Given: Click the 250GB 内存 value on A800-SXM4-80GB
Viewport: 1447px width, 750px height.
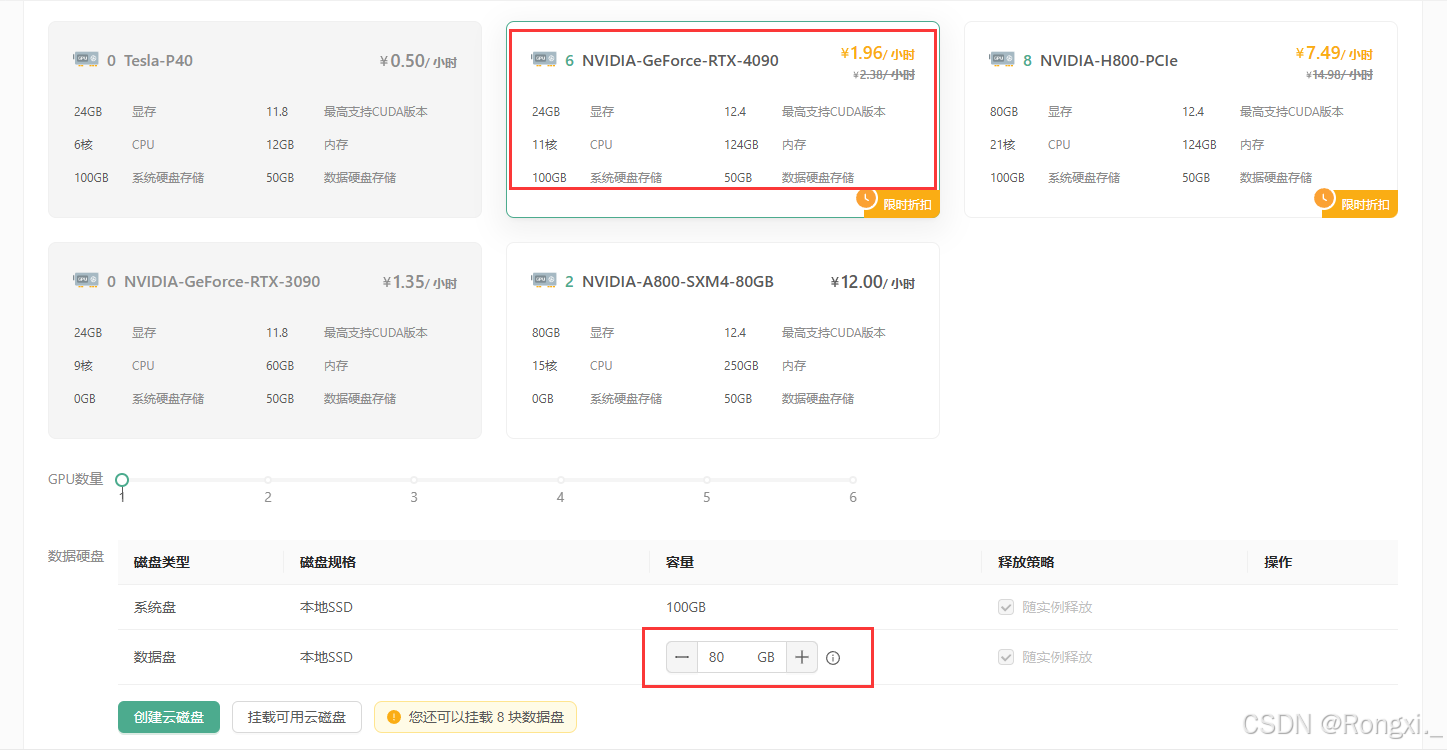Looking at the screenshot, I should [741, 366].
